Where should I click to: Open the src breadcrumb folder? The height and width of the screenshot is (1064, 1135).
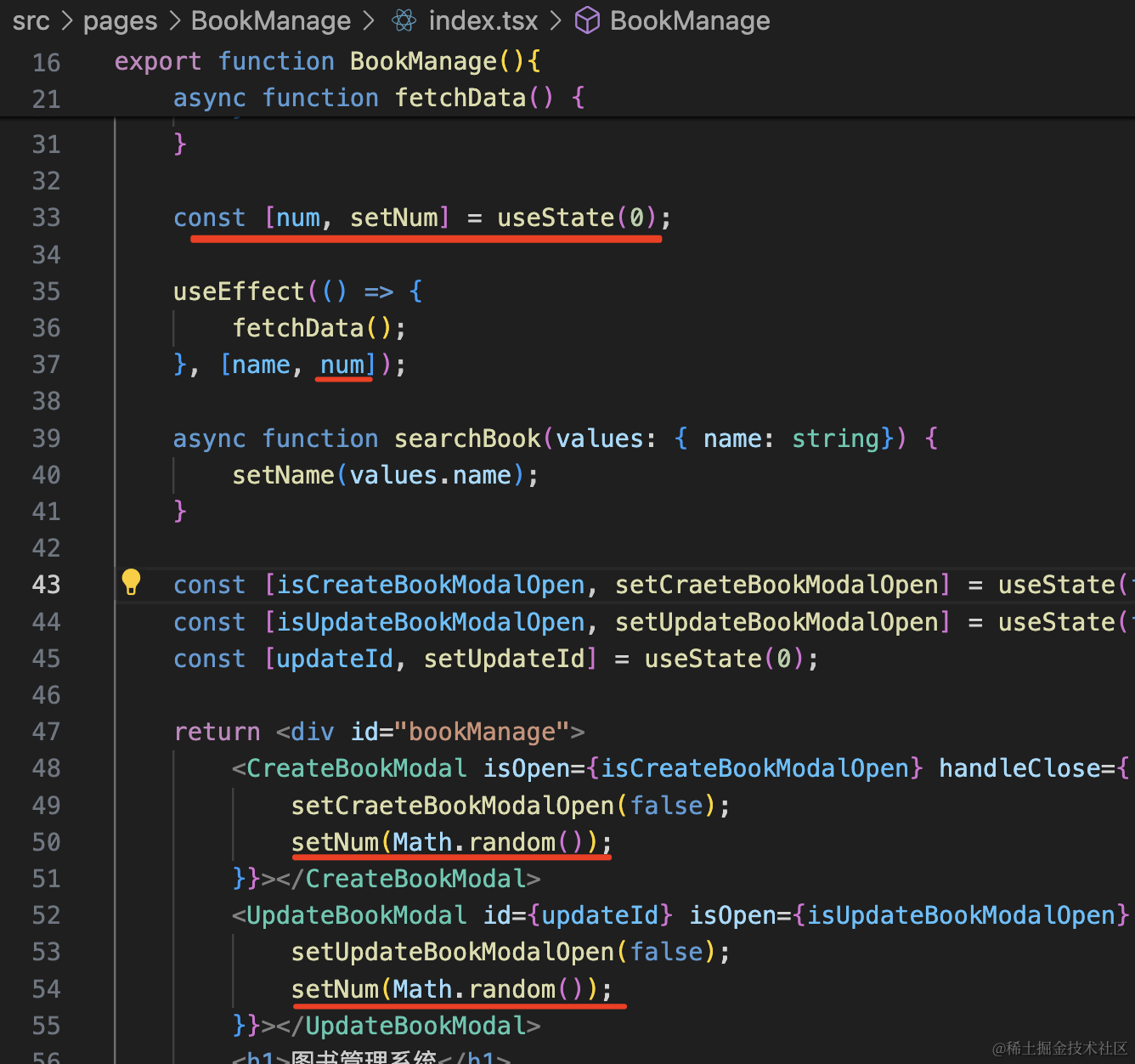click(31, 20)
